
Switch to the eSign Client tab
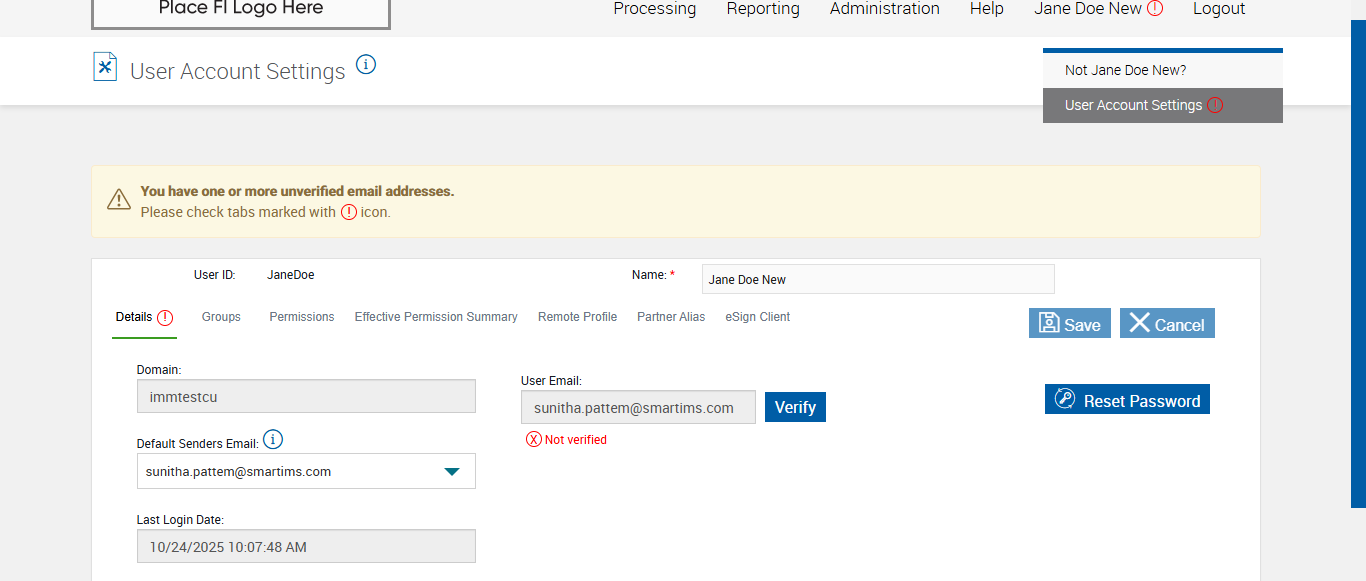click(x=757, y=317)
